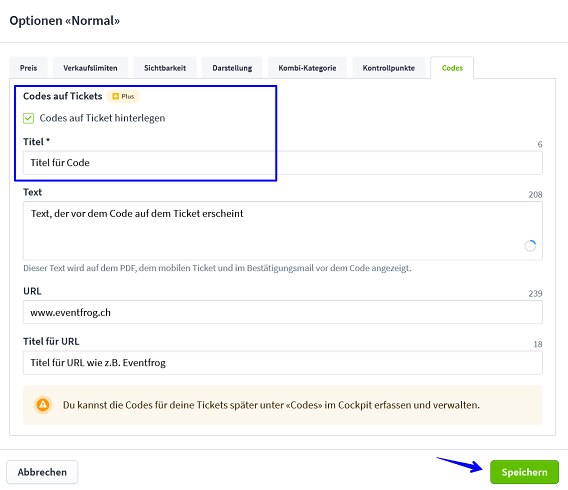Click the orange warning triangle icon
The height and width of the screenshot is (490, 568).
pyautogui.click(x=43, y=405)
